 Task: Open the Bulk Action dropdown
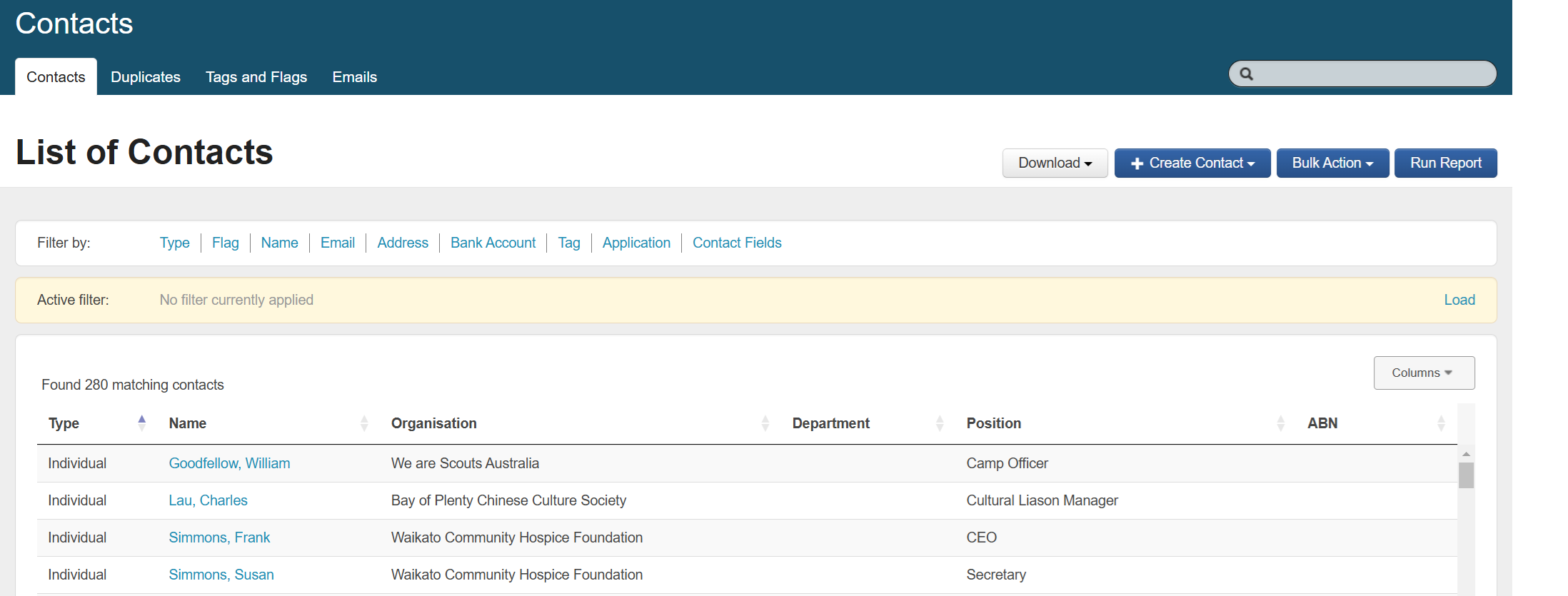coord(1332,163)
